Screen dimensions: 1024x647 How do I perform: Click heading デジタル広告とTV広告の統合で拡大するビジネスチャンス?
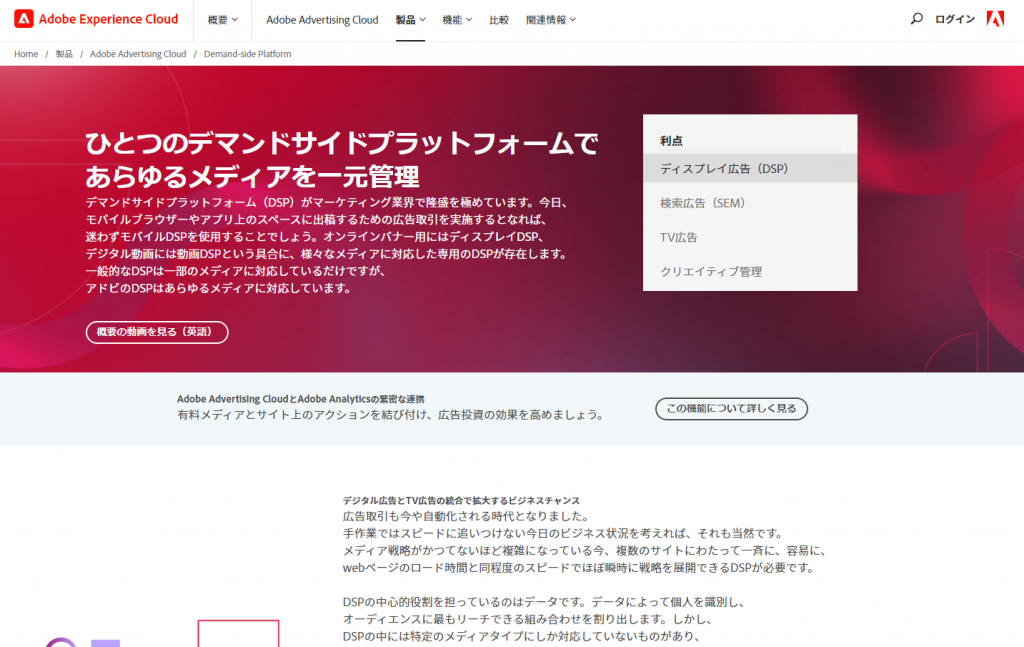[461, 501]
